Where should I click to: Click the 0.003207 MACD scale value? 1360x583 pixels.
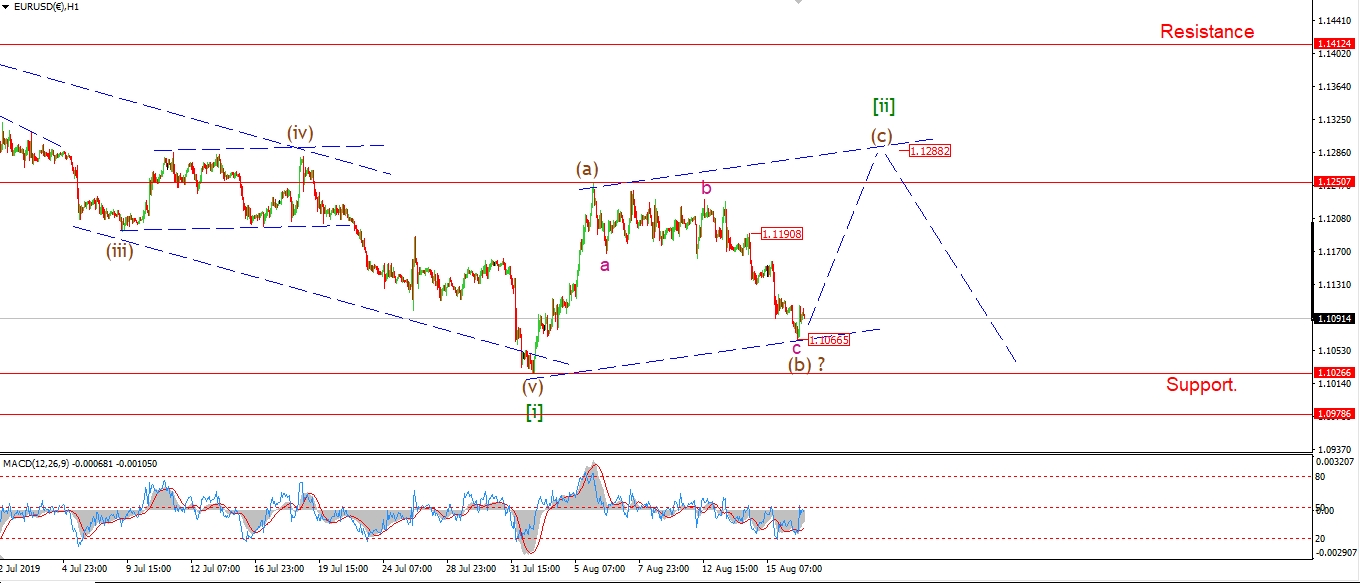coord(1337,462)
